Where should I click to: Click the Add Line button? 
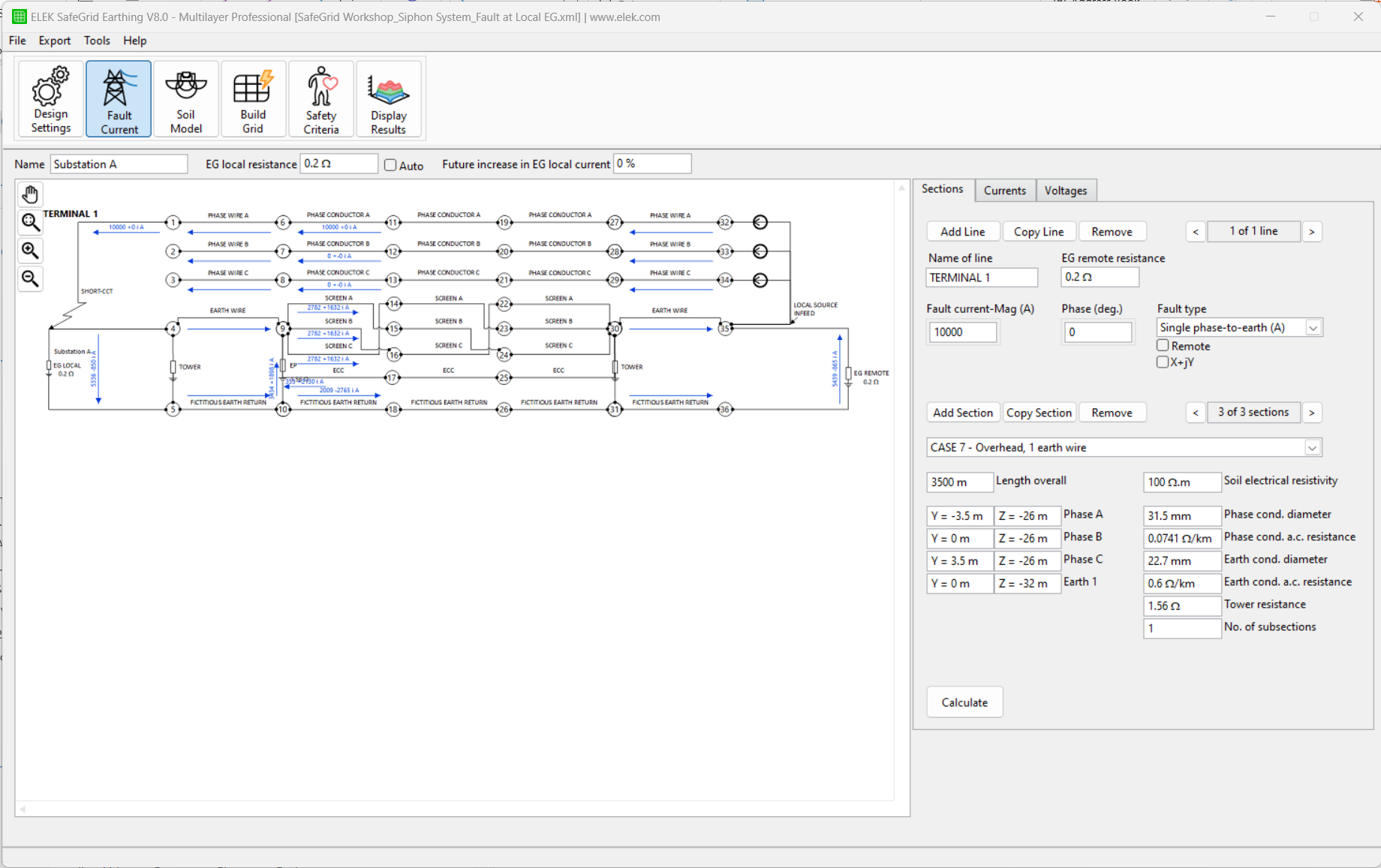963,232
